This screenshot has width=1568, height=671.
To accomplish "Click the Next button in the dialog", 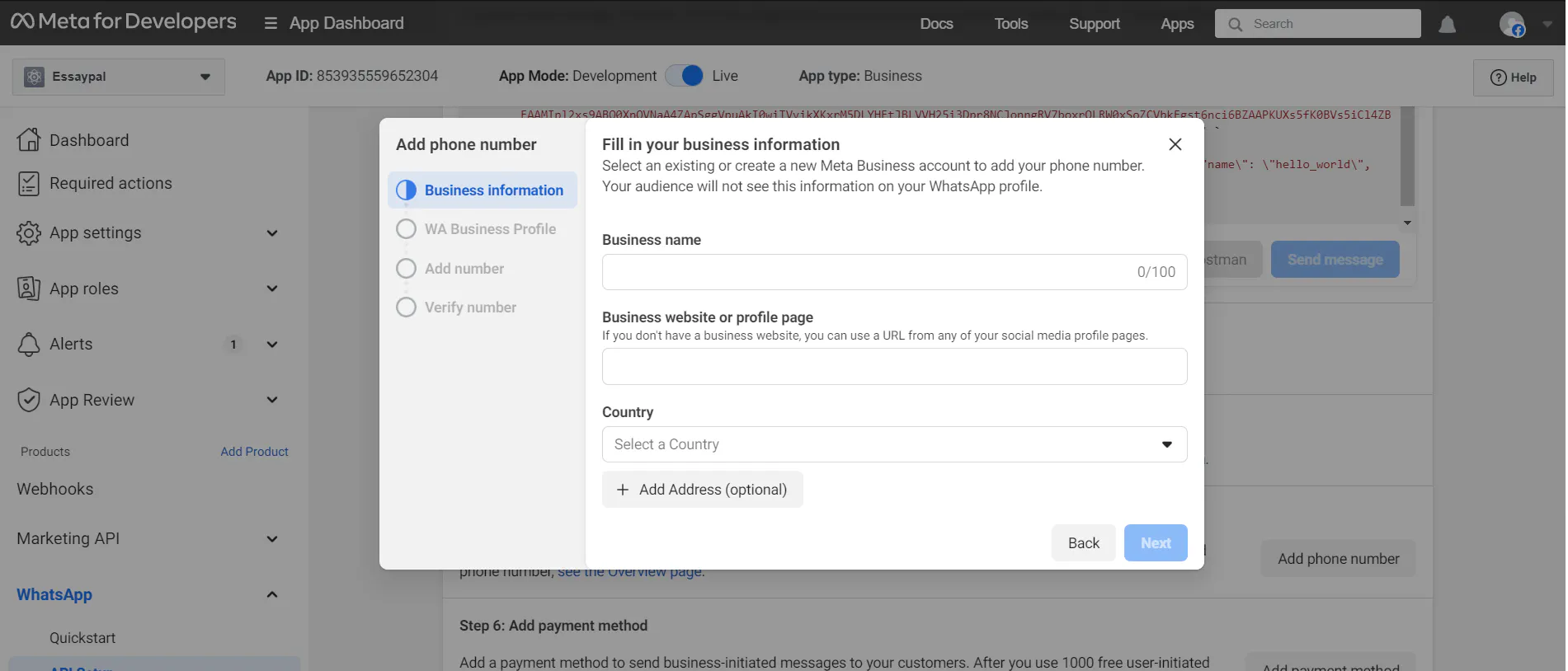I will coord(1156,543).
